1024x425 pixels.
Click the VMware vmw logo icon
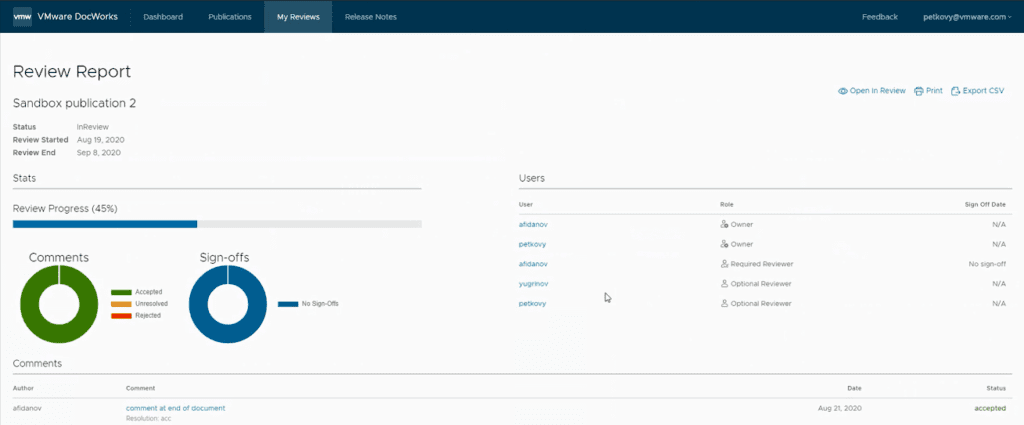coord(22,17)
